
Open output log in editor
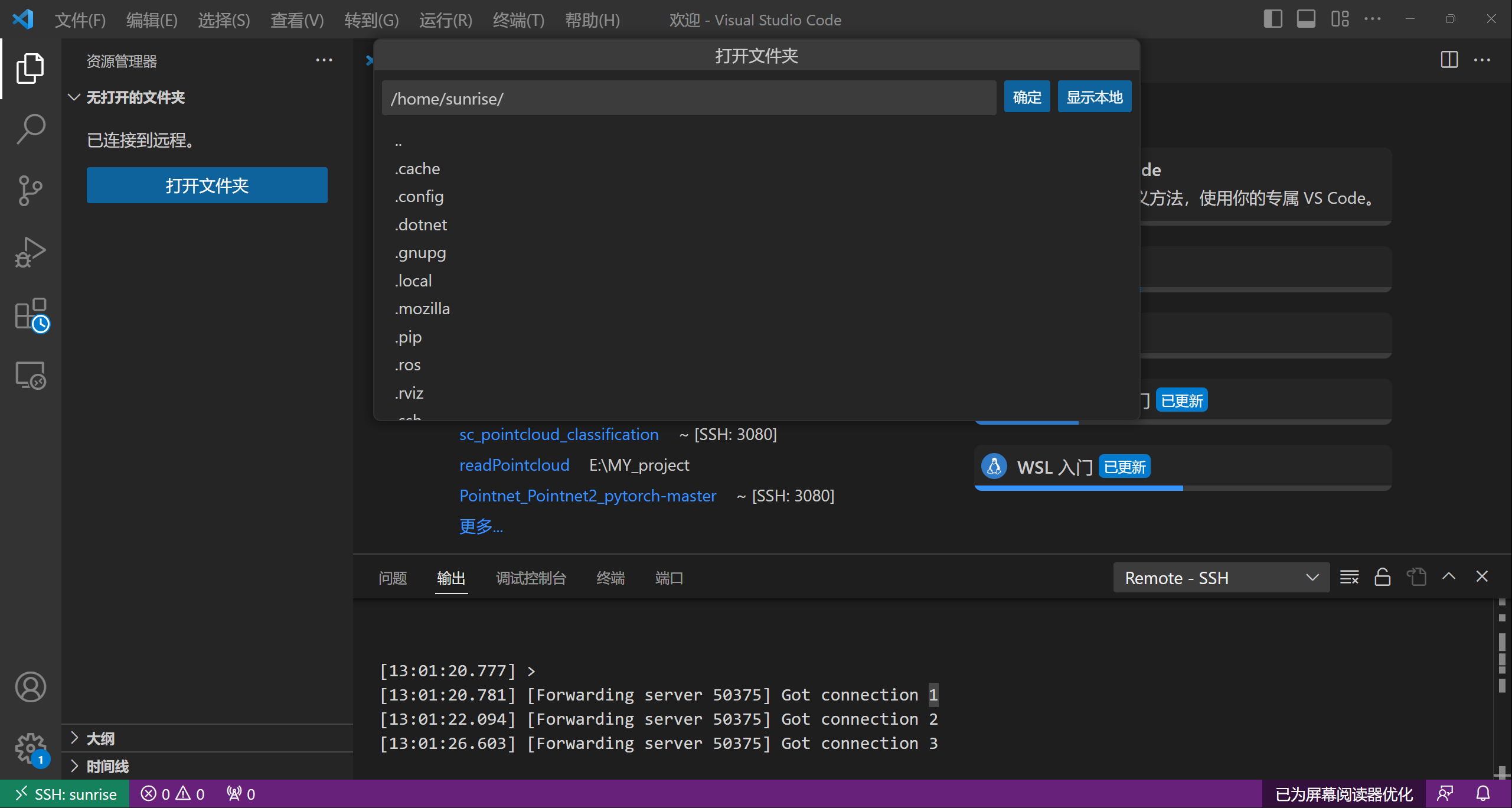1416,577
